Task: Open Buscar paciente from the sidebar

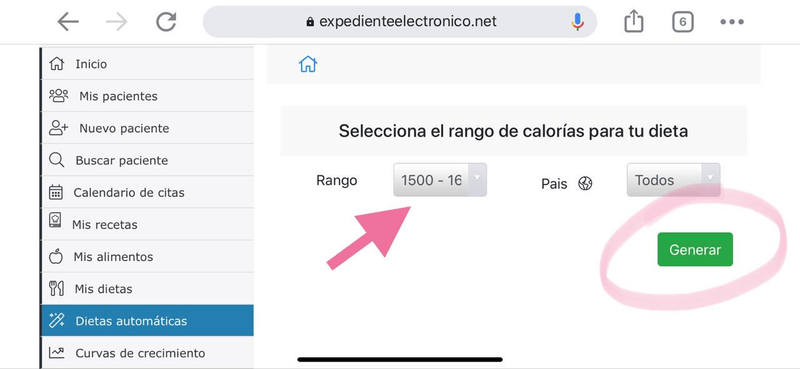Action: tap(147, 160)
